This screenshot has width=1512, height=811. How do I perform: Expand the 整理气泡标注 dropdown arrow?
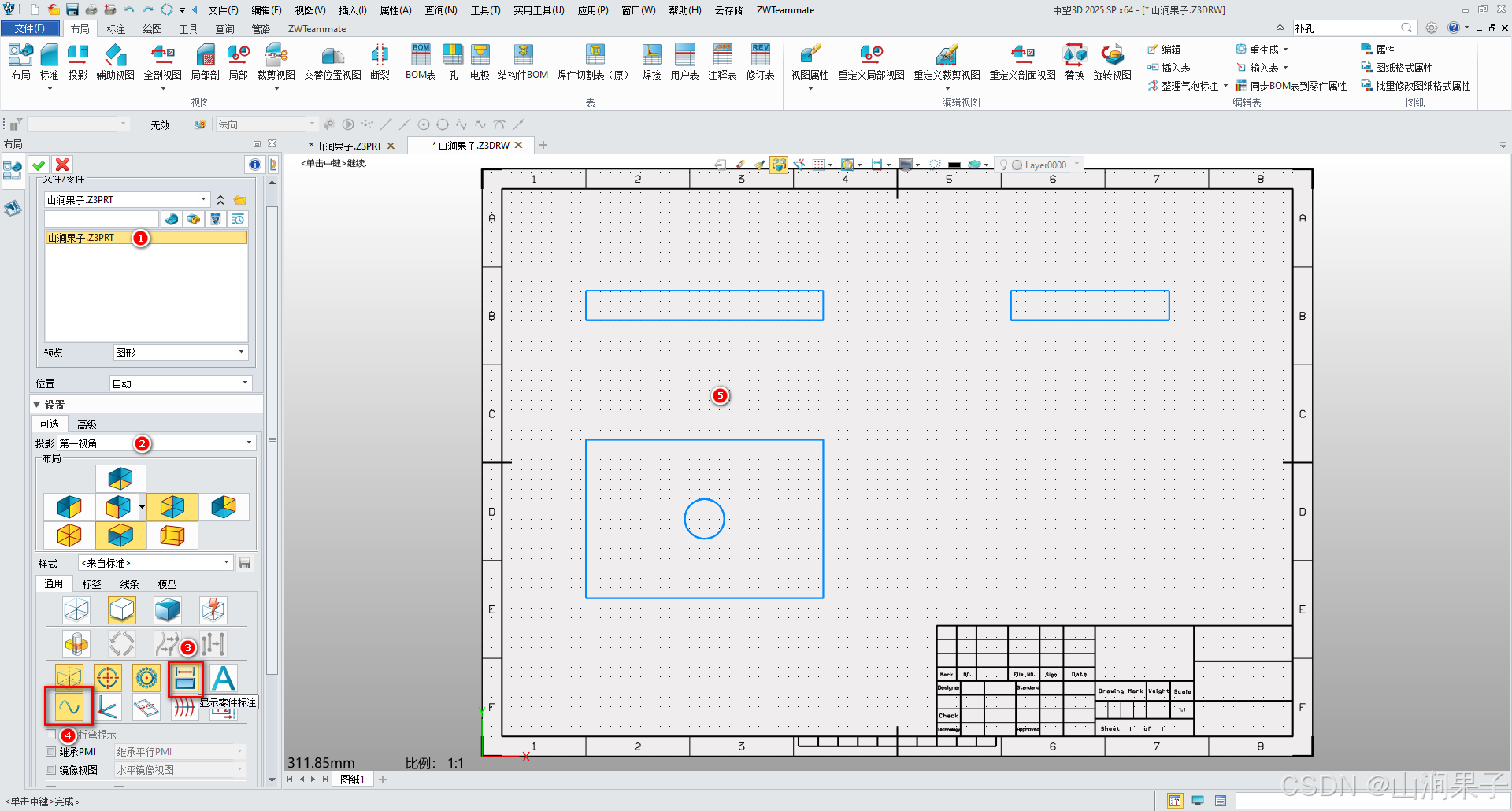coord(1225,86)
